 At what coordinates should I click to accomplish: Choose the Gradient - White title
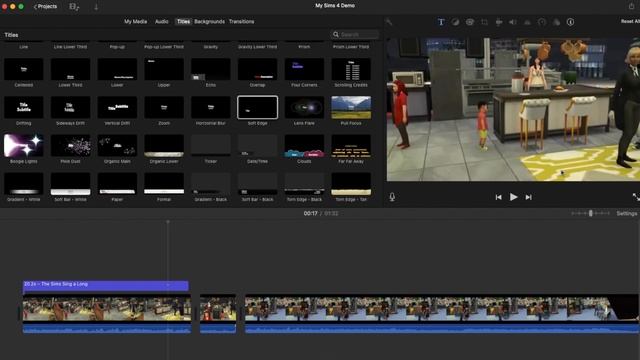tap(24, 184)
